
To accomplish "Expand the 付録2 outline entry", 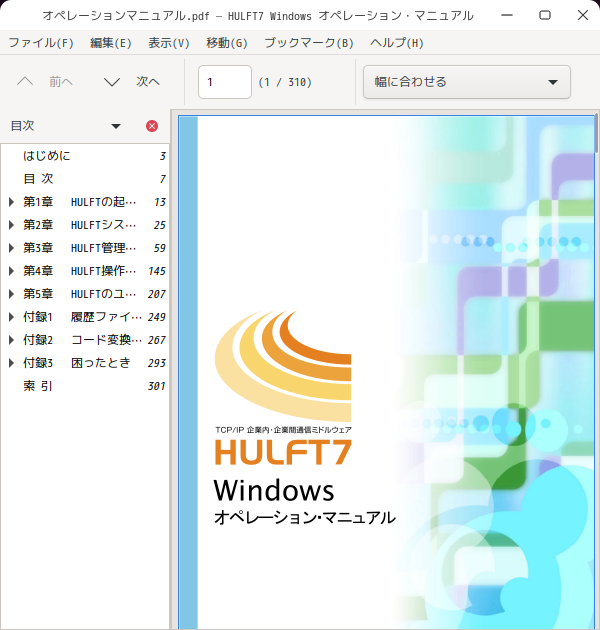I will pos(12,340).
